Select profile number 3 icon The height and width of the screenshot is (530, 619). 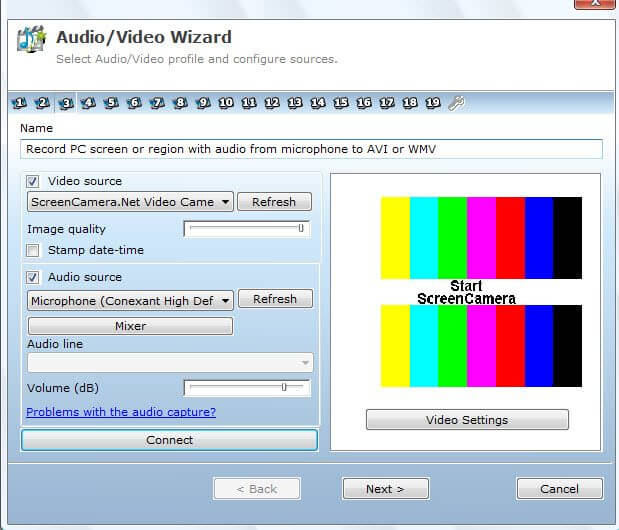coord(66,103)
